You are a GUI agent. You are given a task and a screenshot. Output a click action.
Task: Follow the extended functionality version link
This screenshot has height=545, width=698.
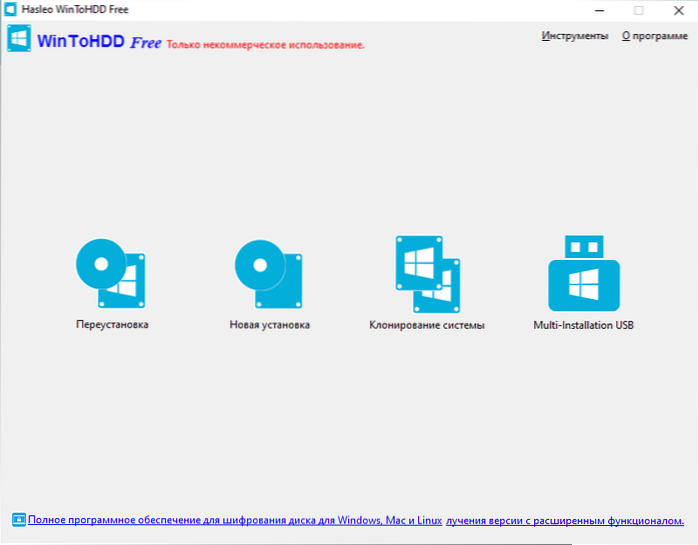point(565,520)
